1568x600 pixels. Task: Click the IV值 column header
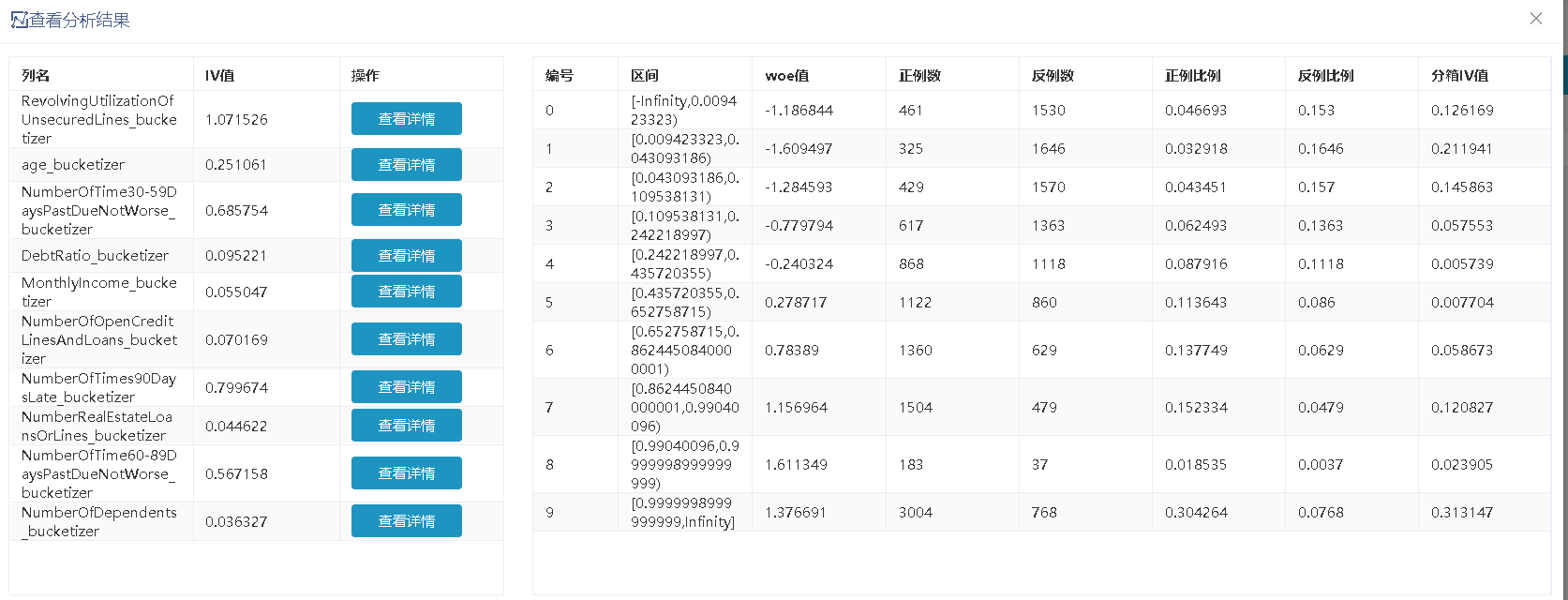coord(219,75)
